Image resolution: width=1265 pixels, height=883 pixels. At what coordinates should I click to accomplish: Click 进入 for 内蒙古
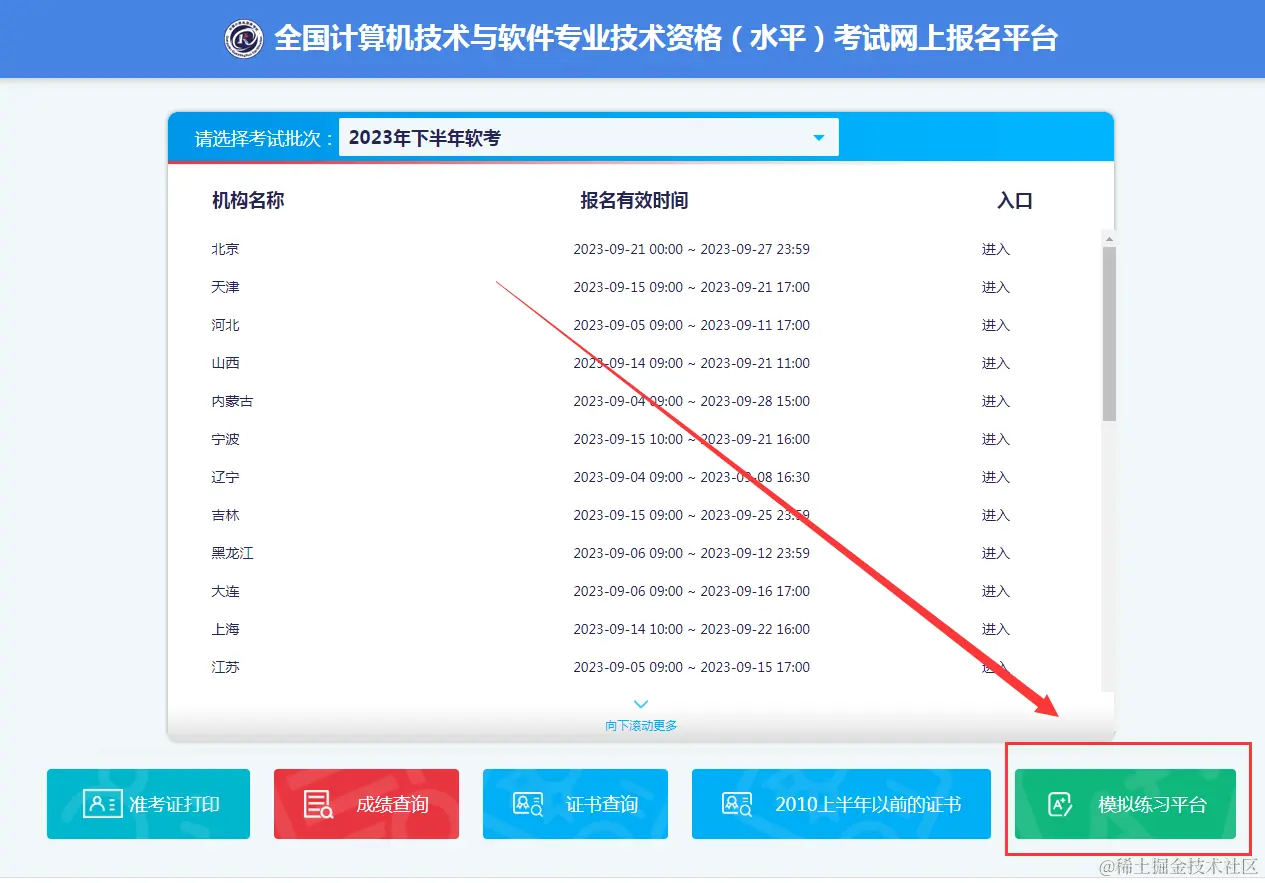pyautogui.click(x=996, y=401)
